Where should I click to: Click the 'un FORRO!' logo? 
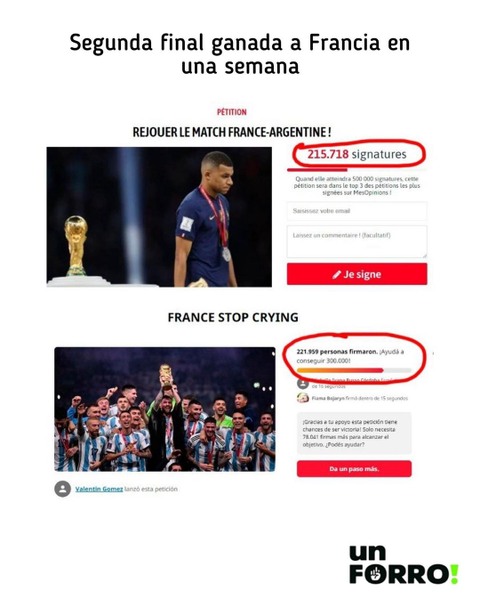pyautogui.click(x=403, y=565)
